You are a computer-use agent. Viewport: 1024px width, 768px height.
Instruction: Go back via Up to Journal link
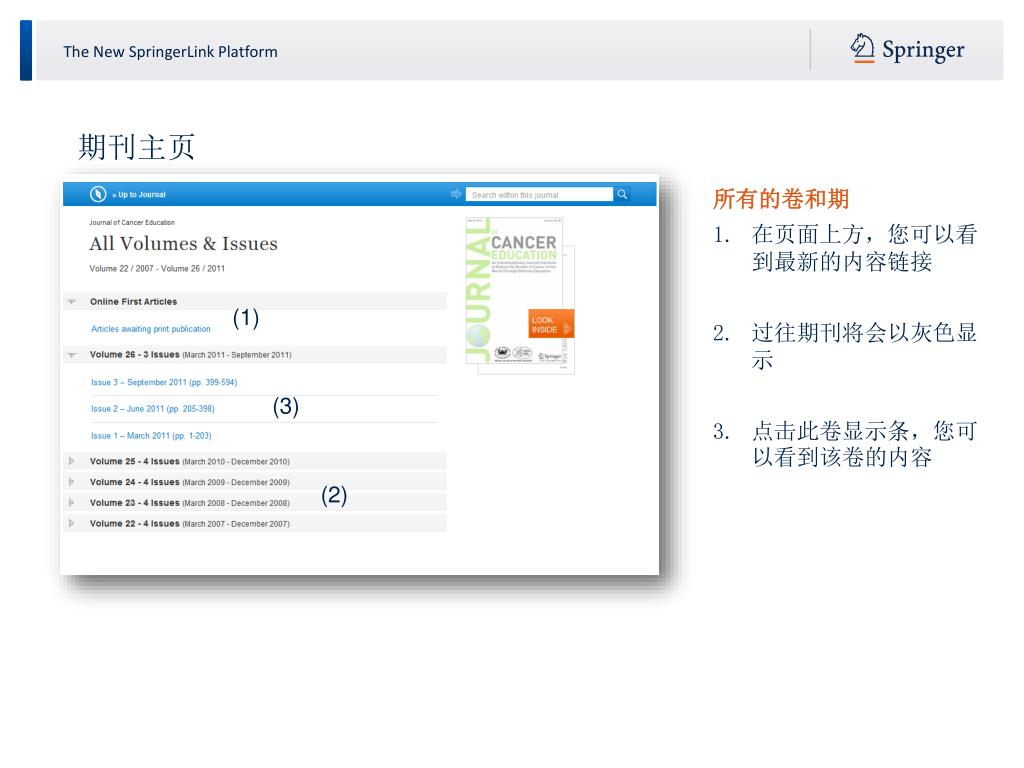[139, 195]
